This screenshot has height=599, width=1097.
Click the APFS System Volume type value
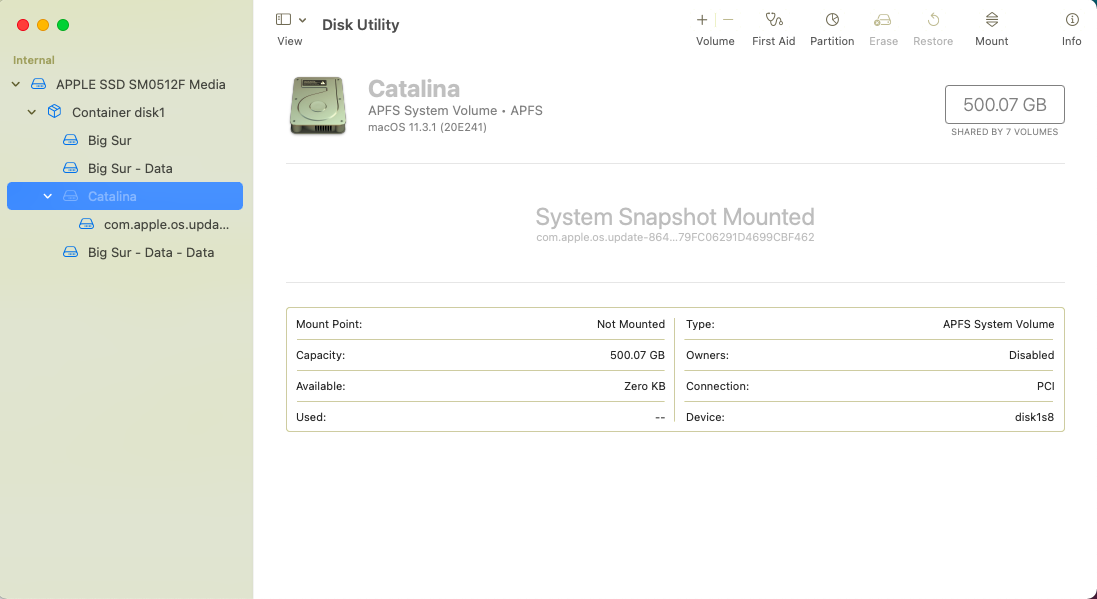pyautogui.click(x=998, y=324)
